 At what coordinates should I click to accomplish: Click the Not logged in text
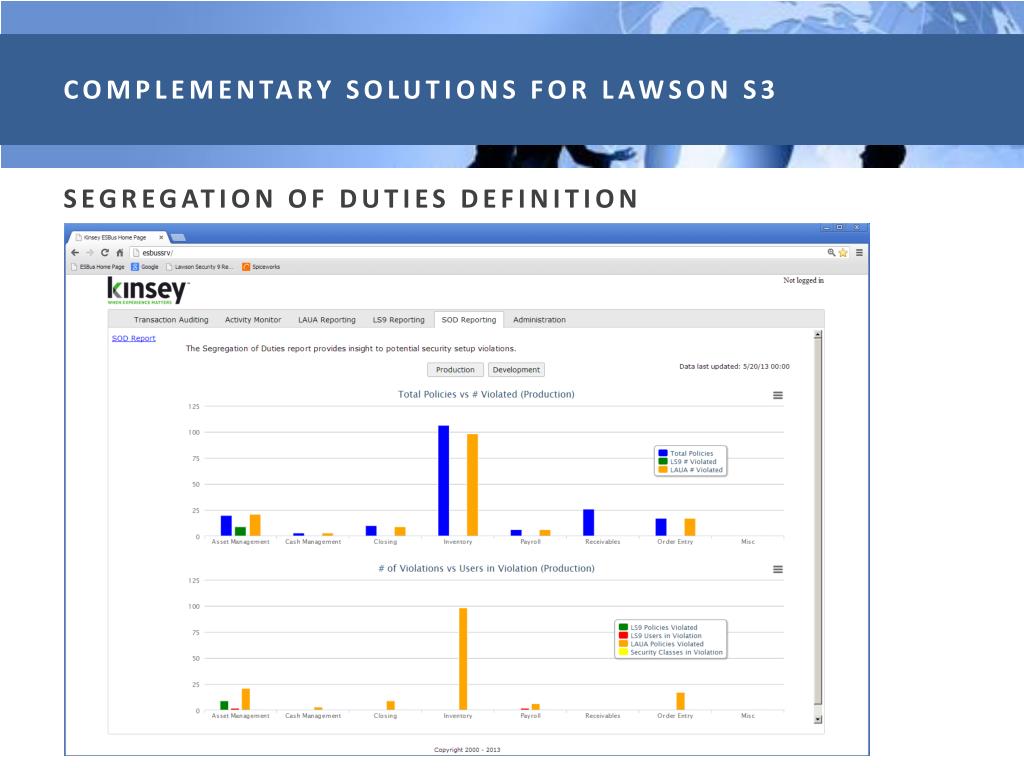(803, 281)
